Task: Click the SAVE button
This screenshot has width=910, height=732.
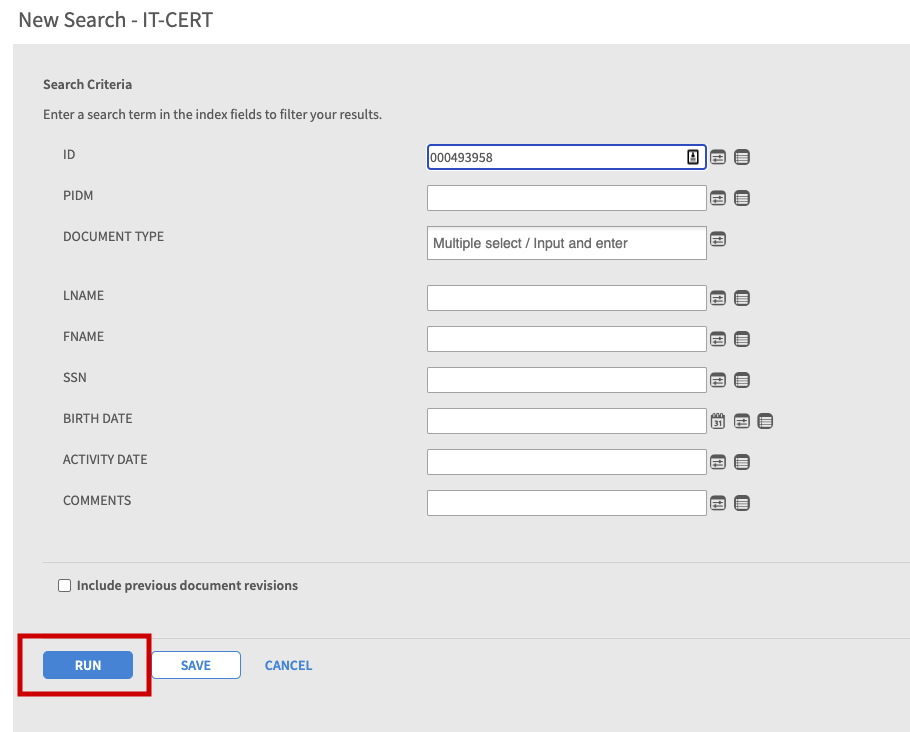Action: click(x=196, y=664)
